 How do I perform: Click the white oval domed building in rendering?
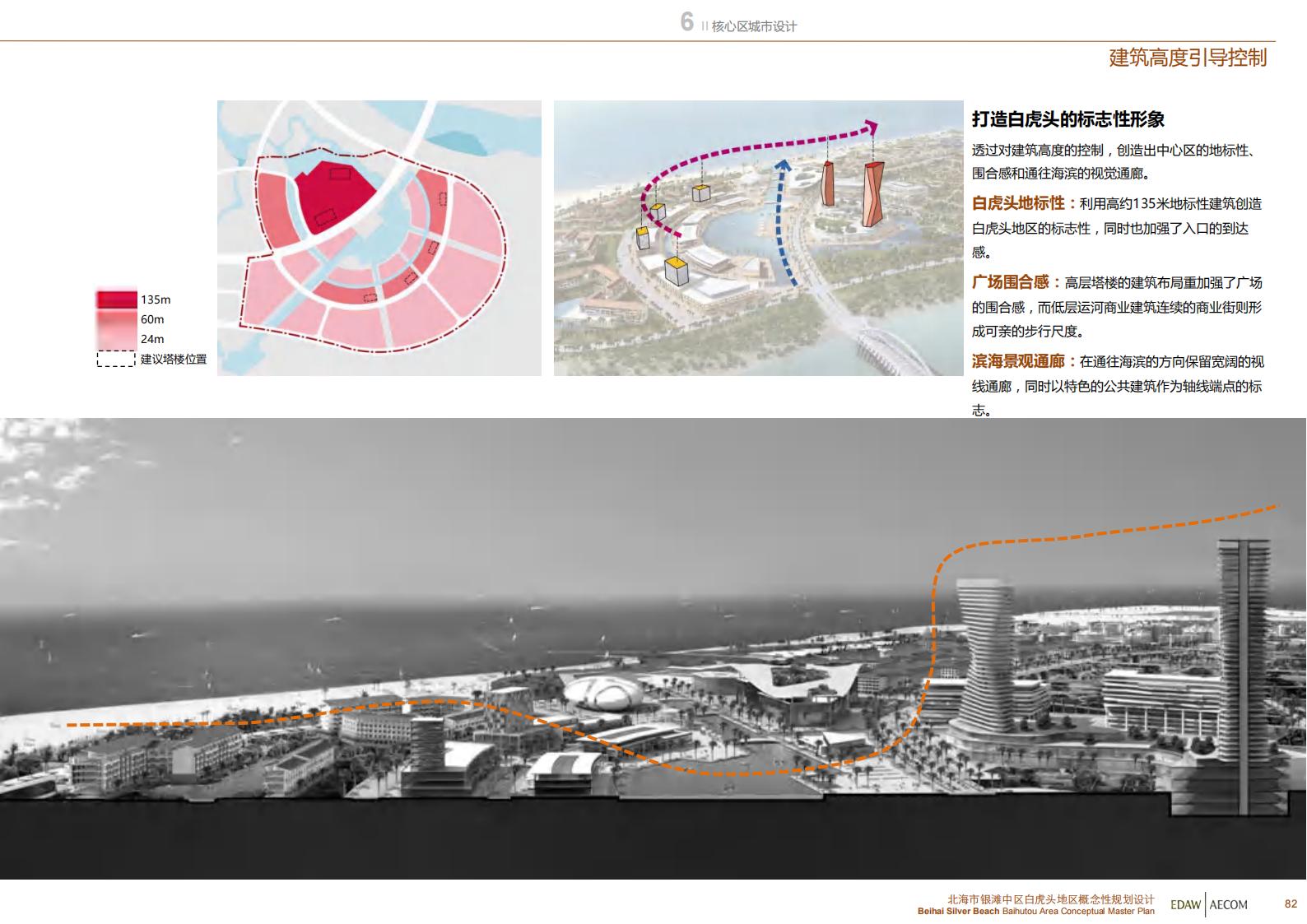click(x=605, y=693)
